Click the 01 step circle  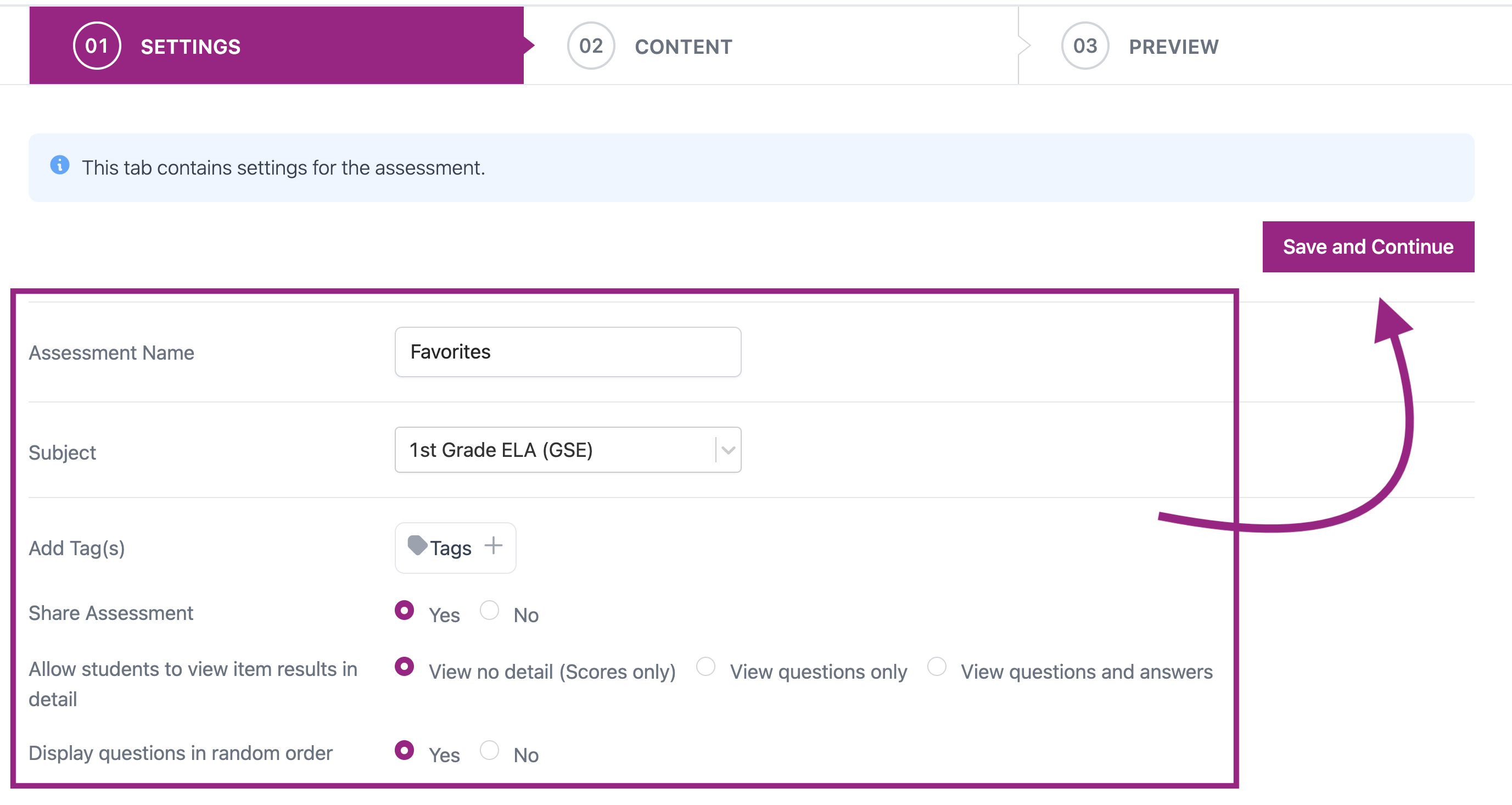pos(97,46)
